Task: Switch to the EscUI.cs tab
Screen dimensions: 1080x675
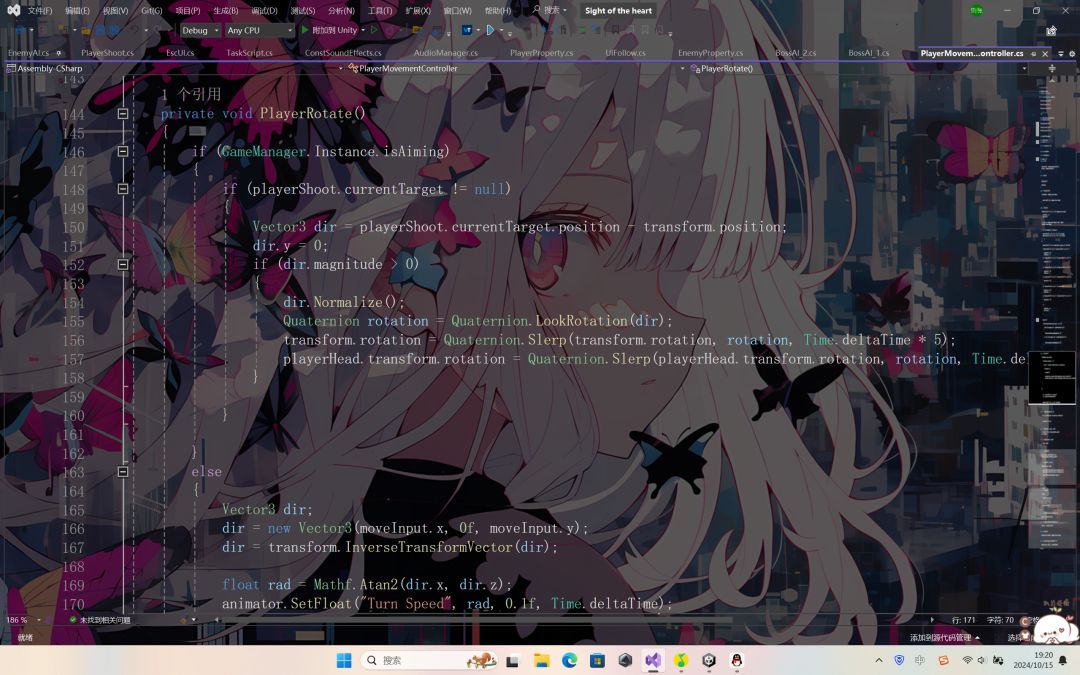Action: pos(180,52)
